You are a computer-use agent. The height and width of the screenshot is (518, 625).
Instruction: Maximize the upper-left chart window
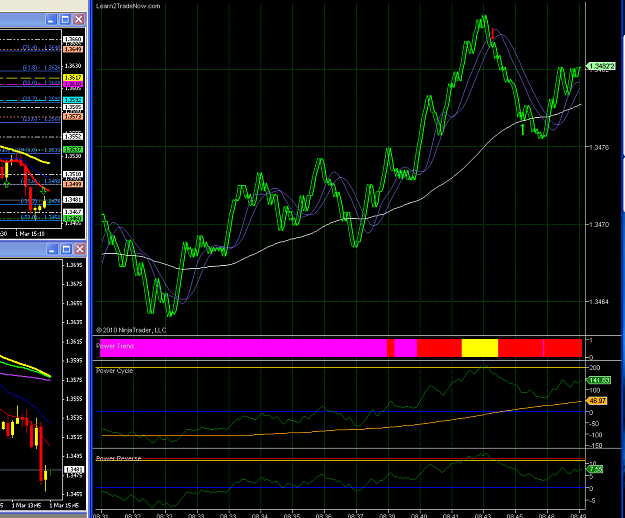click(x=65, y=20)
